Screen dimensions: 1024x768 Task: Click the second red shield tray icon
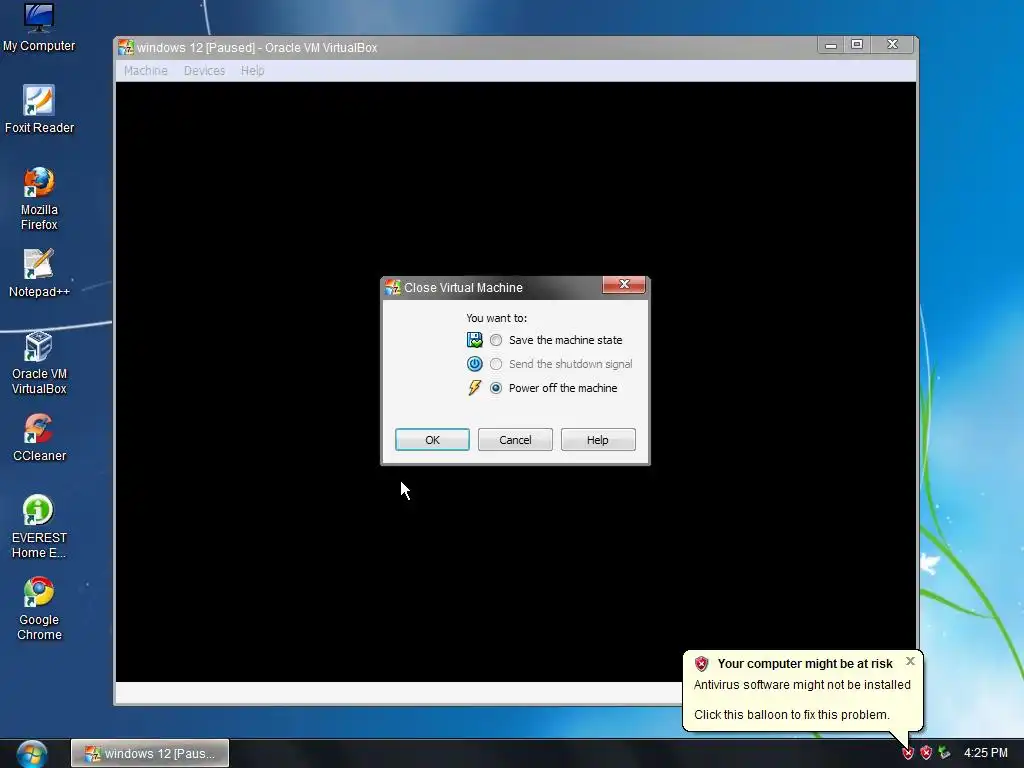point(926,753)
